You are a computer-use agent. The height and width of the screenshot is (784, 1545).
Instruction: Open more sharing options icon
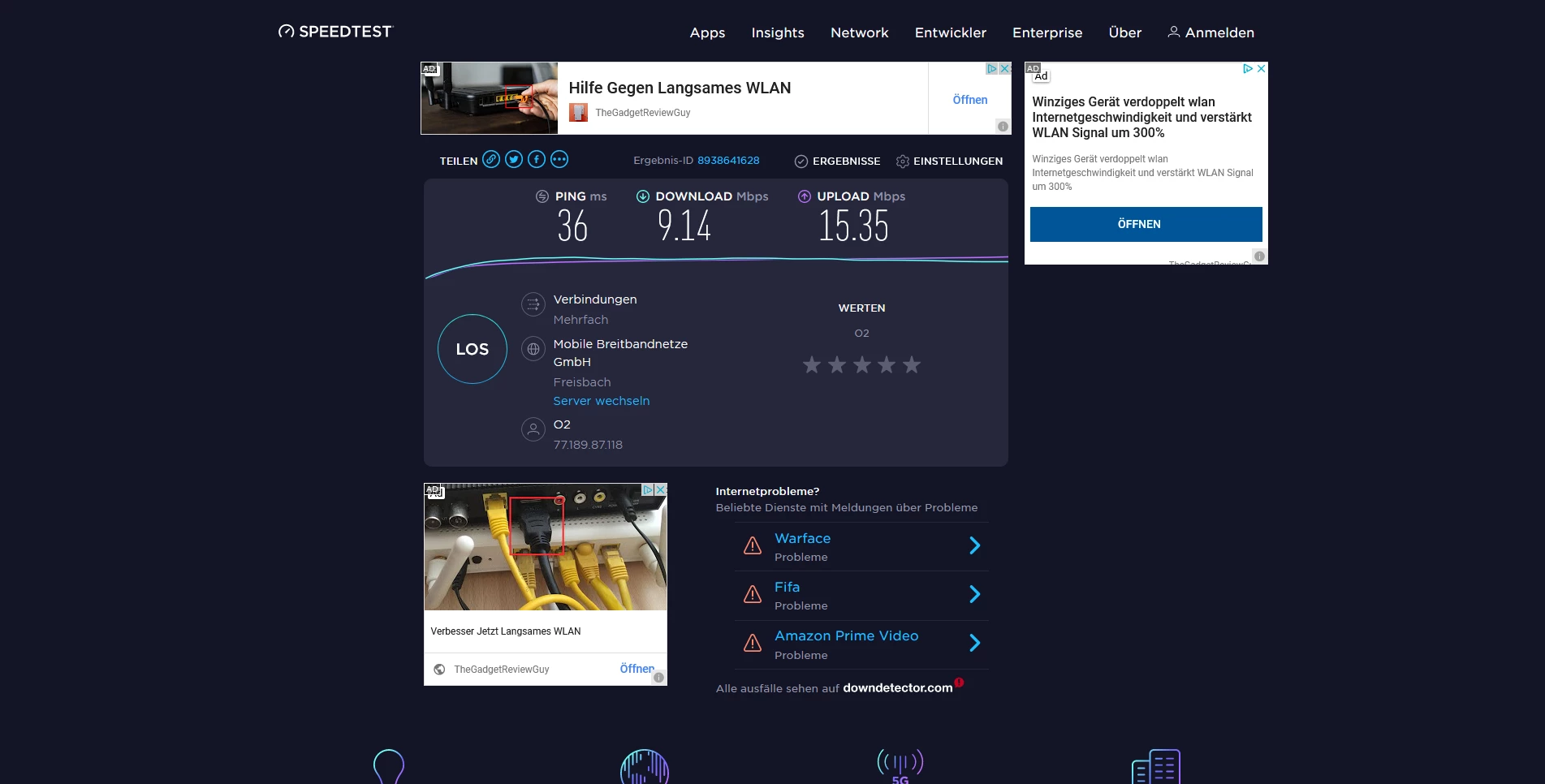tap(559, 159)
